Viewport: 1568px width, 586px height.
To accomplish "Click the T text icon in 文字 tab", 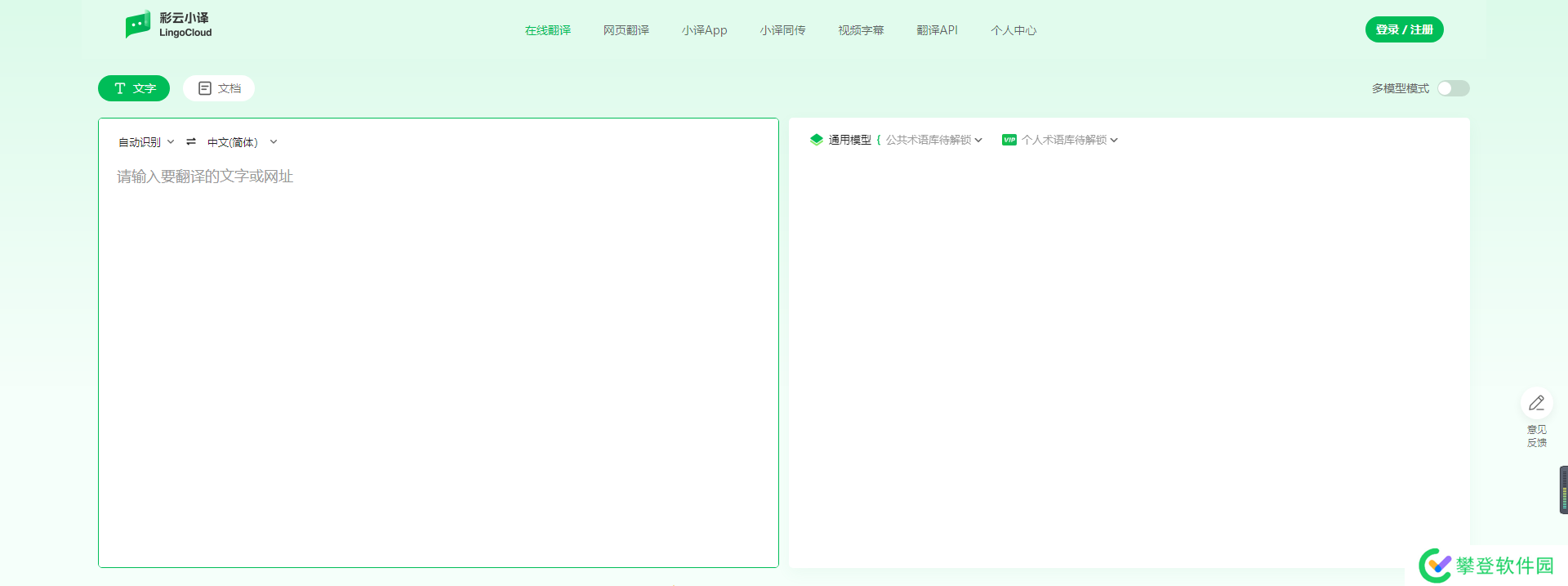I will [x=120, y=88].
